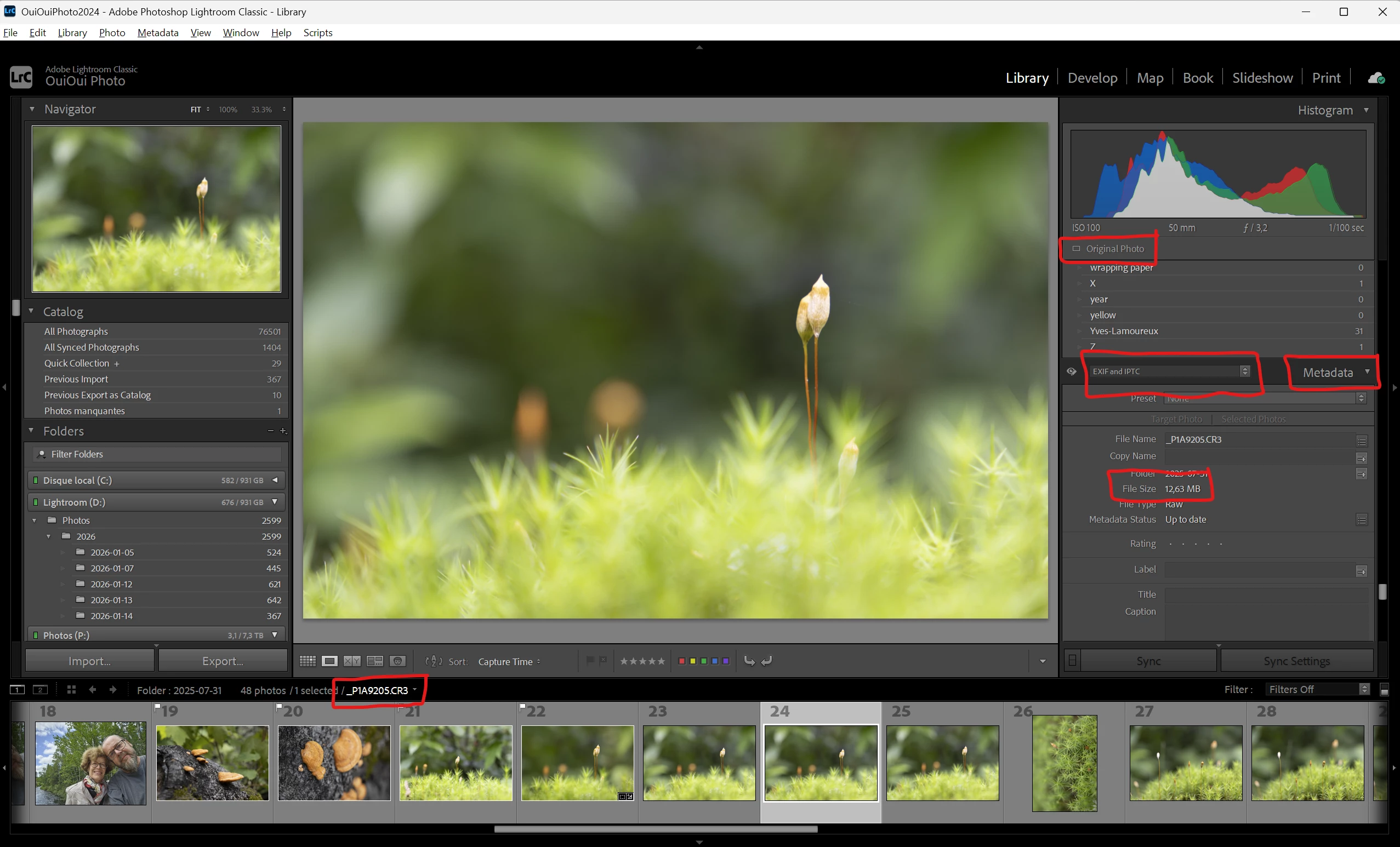
Task: Click the second monitor window icon
Action: (40, 690)
